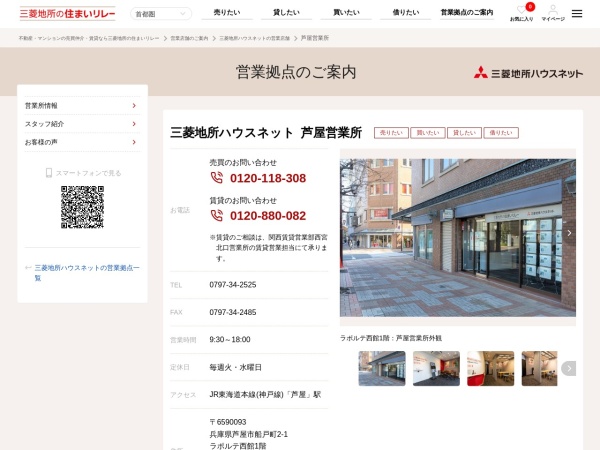Open the My Page user icon
Viewport: 600px width, 450px height.
[x=553, y=9]
